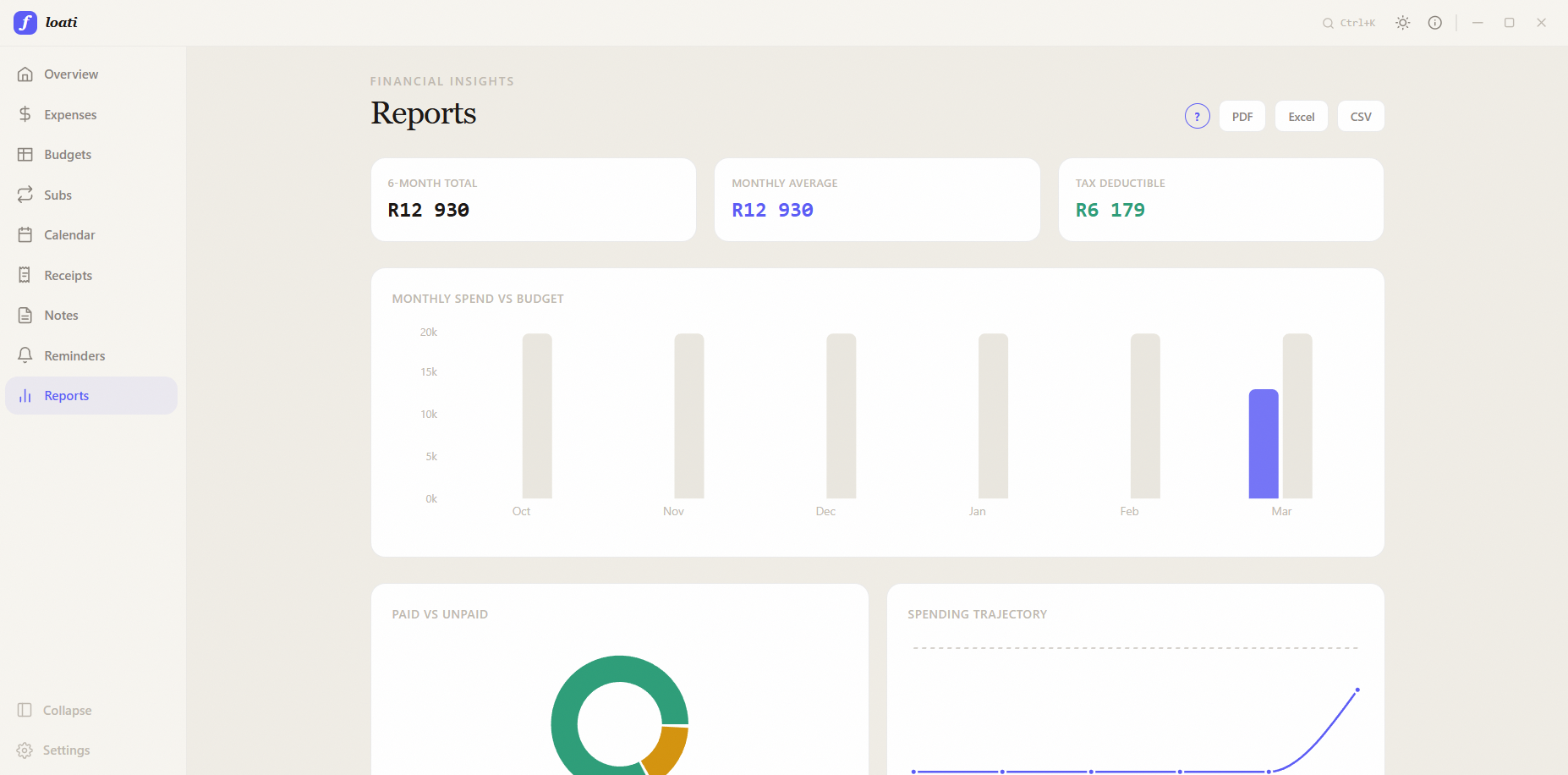Go to Expenses page

[91, 114]
